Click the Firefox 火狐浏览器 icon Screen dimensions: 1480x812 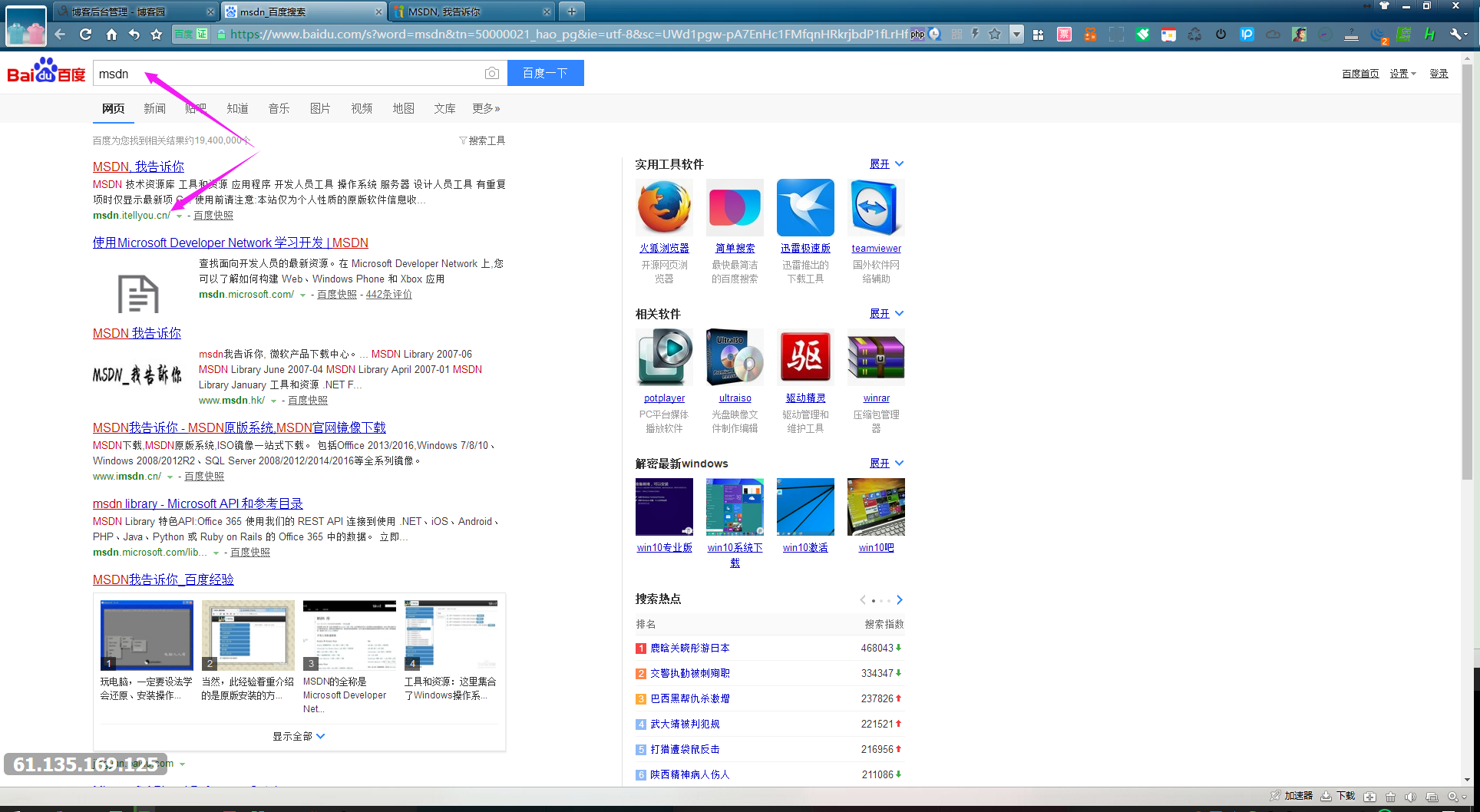coord(664,207)
